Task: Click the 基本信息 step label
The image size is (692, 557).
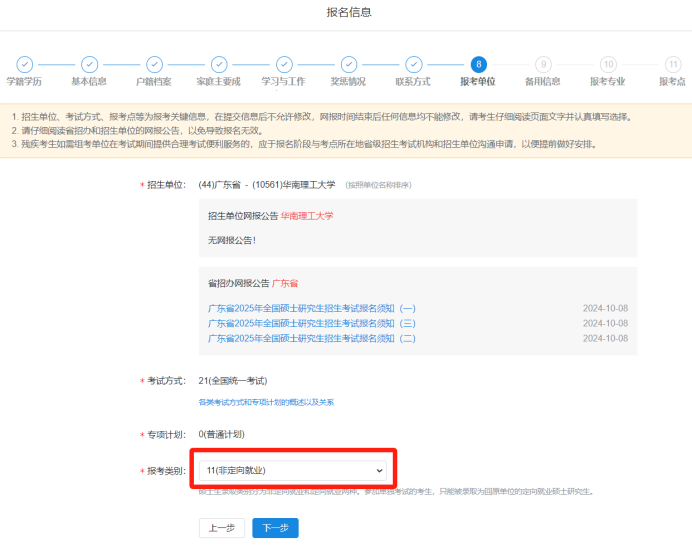Action: [89, 82]
